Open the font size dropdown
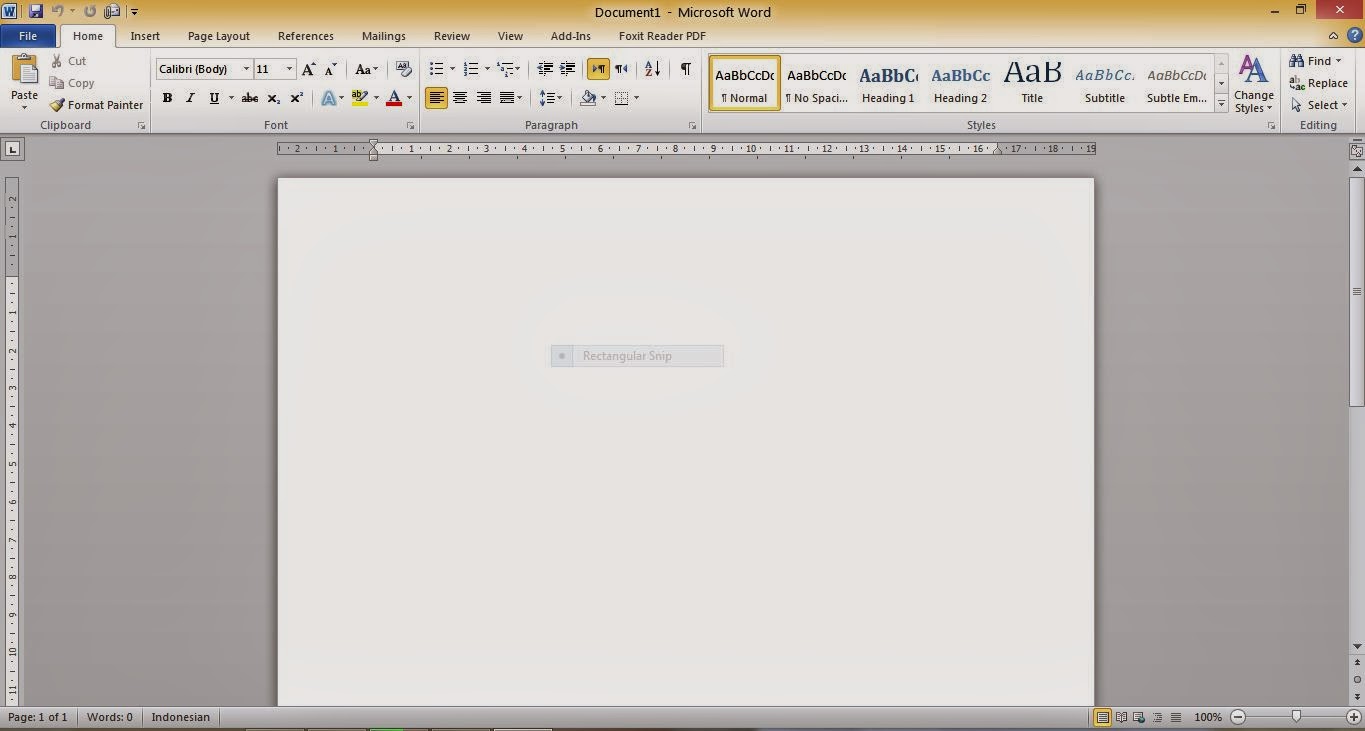1365x731 pixels. pos(289,69)
